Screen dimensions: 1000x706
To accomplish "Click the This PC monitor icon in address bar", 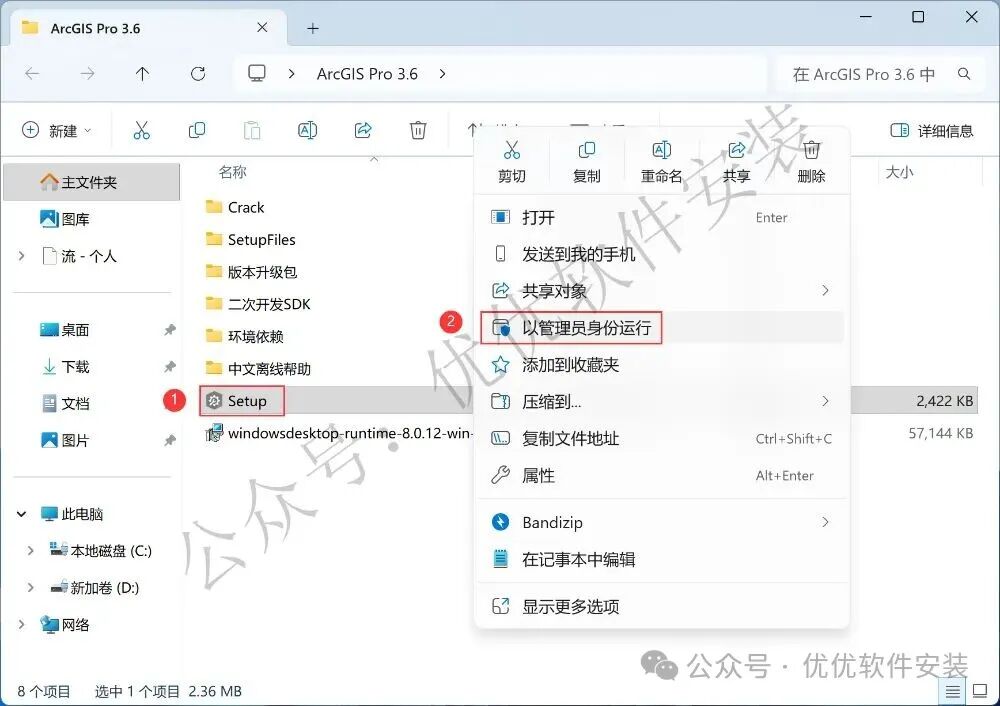I will 257,73.
